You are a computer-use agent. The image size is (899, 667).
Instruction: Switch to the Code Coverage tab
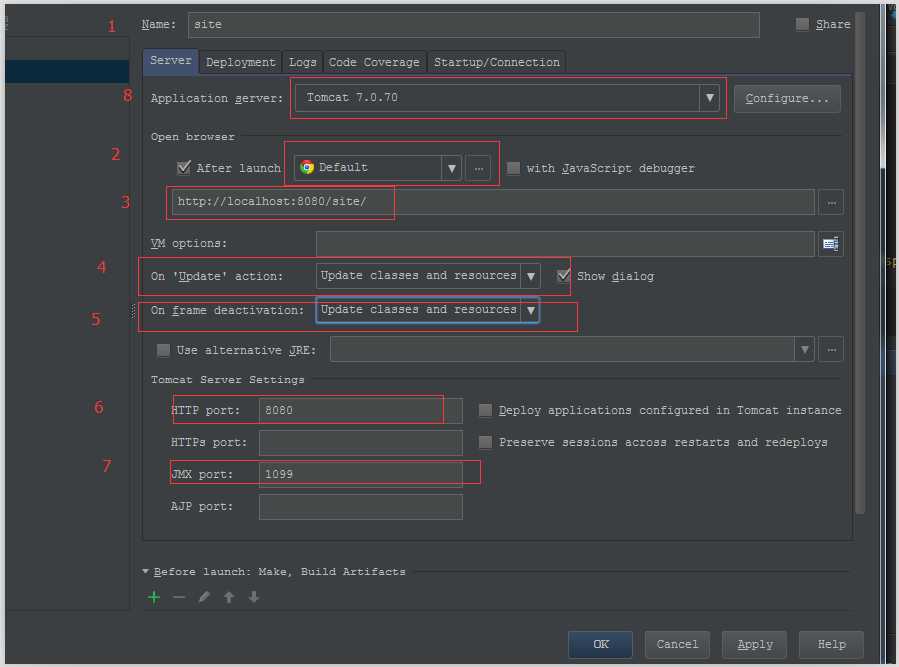[374, 62]
